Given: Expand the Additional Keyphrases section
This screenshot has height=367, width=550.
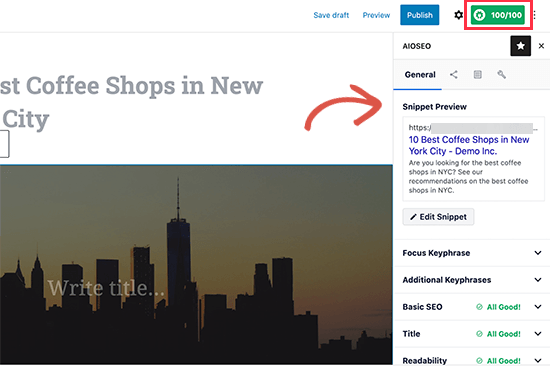Looking at the screenshot, I should [472, 280].
